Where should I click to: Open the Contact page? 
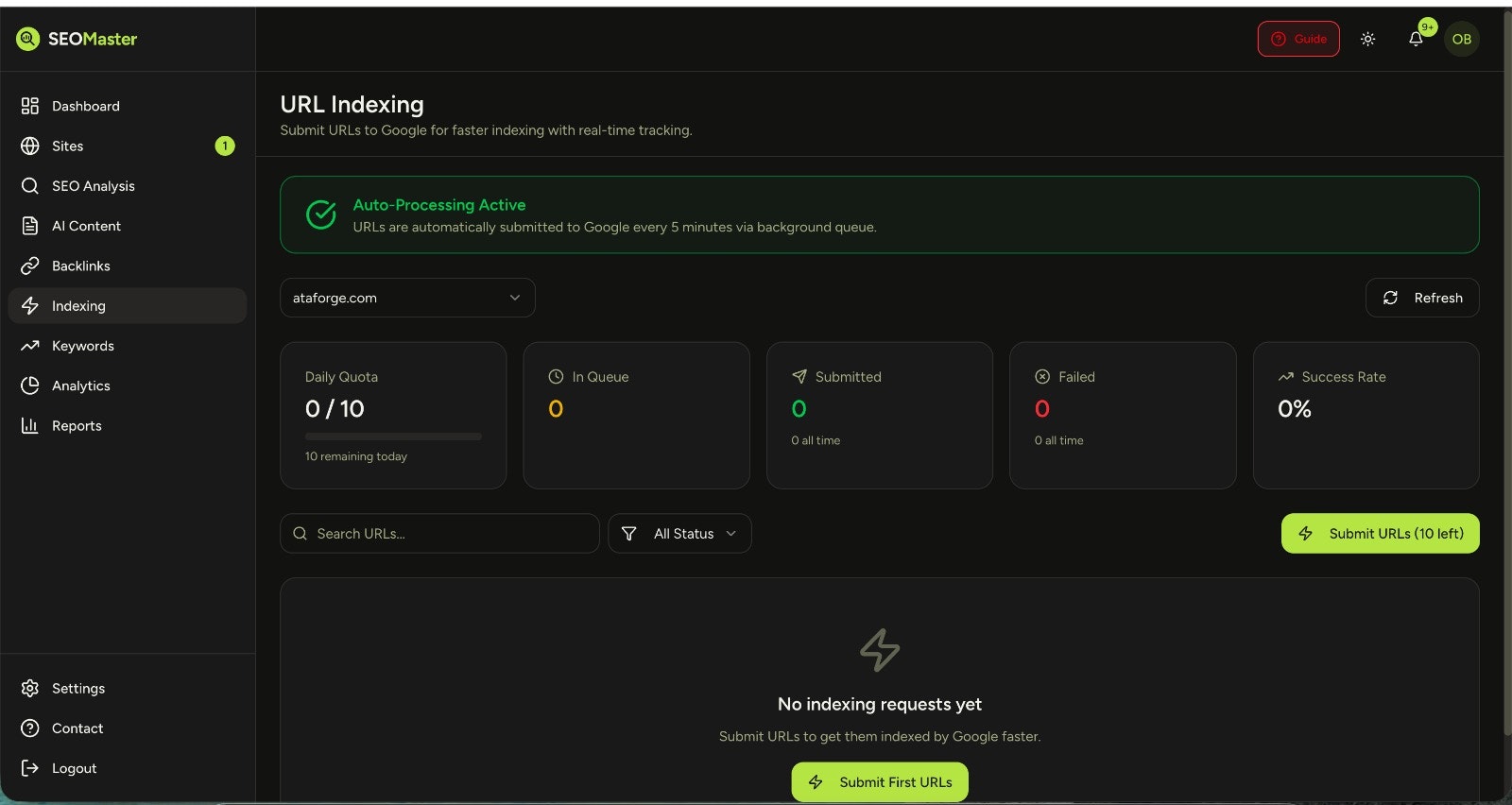tap(128, 728)
